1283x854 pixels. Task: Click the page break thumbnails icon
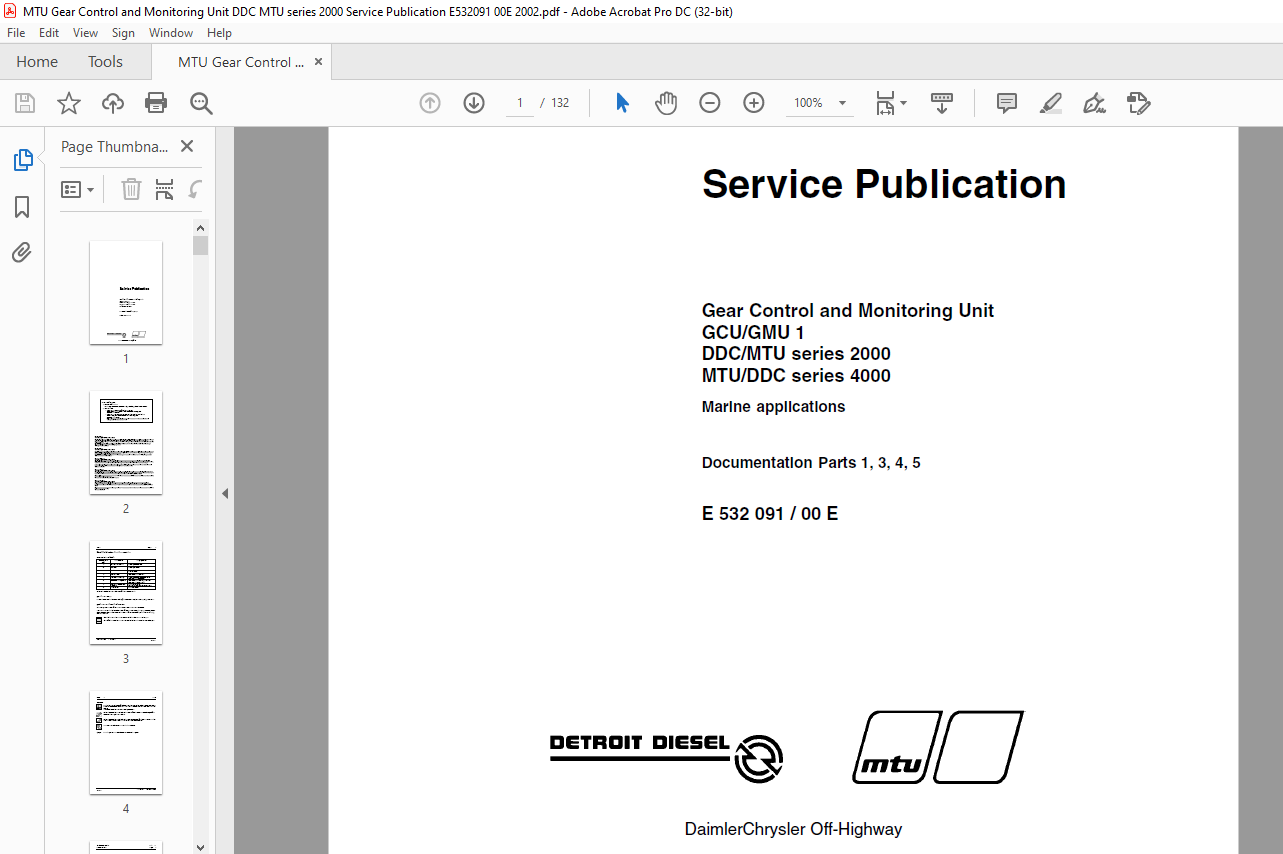(164, 189)
